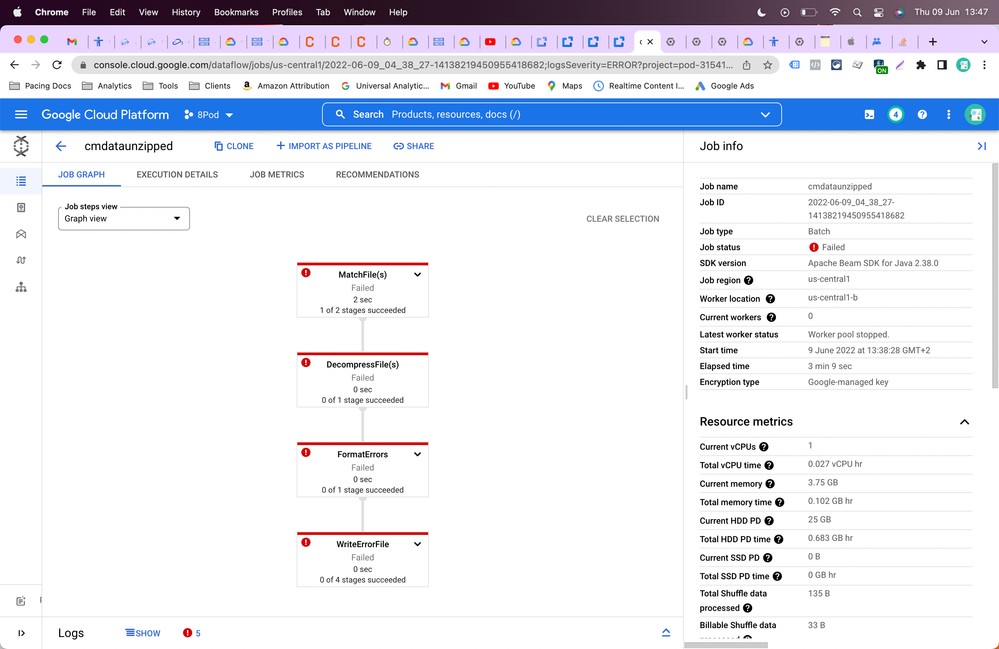The height and width of the screenshot is (649, 999).
Task: Click the Total HDD PD time help icon
Action: coord(779,539)
